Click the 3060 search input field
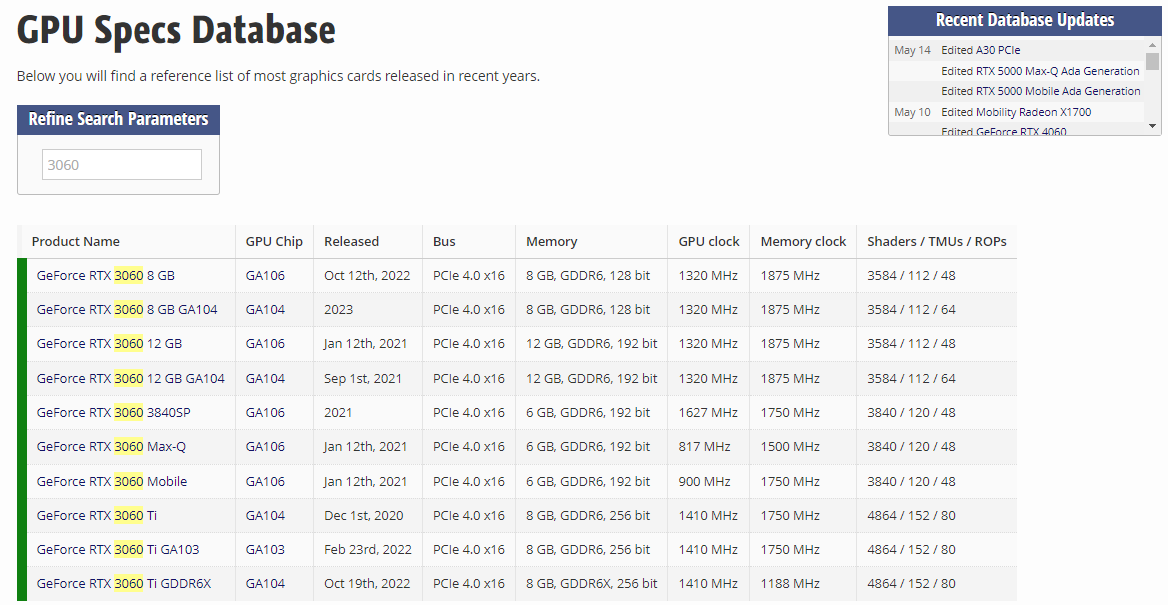This screenshot has width=1168, height=605. (121, 165)
